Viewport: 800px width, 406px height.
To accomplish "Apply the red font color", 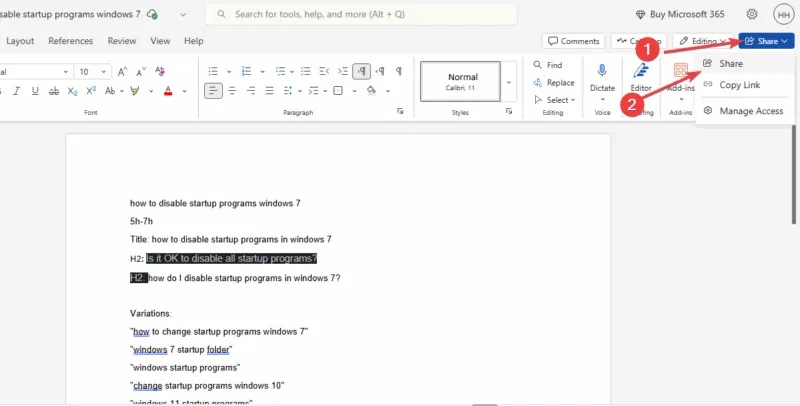I will (168, 91).
